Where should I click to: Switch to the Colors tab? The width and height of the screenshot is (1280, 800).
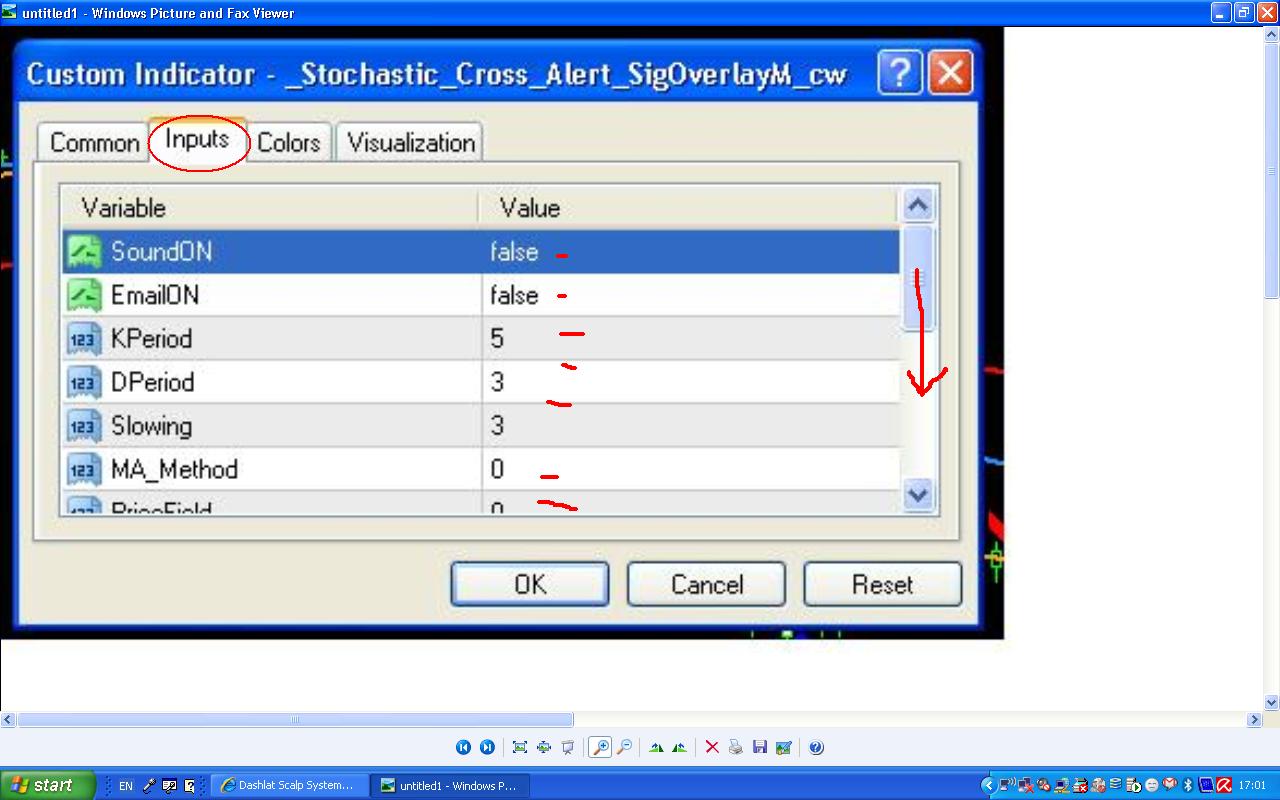pos(289,142)
